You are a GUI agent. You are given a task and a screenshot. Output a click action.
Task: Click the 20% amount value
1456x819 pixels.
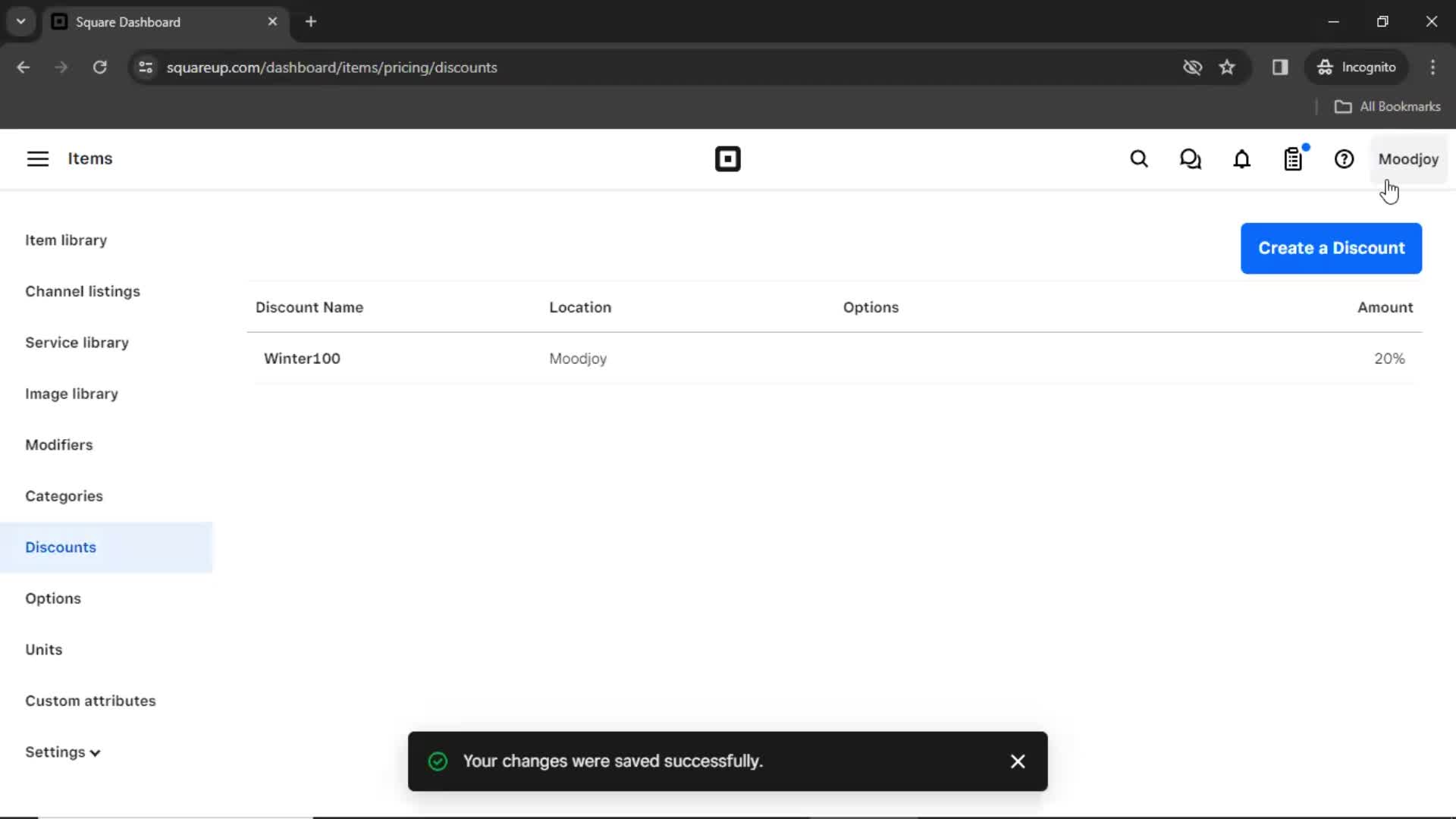tap(1389, 359)
